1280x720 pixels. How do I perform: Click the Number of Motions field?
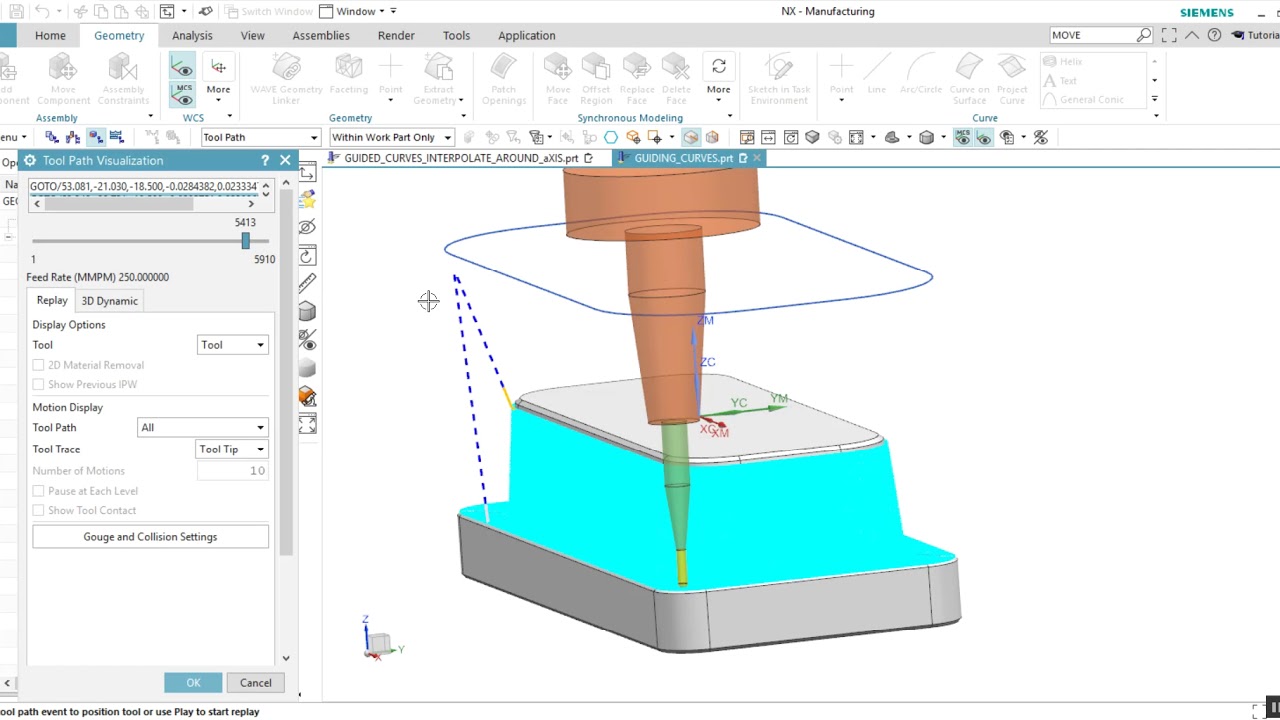pyautogui.click(x=232, y=471)
